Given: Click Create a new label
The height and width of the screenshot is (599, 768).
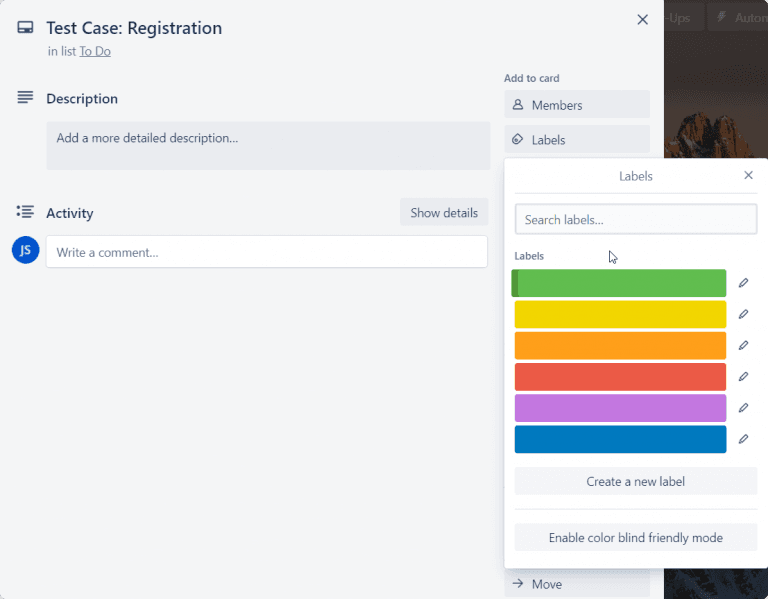Looking at the screenshot, I should 635,481.
